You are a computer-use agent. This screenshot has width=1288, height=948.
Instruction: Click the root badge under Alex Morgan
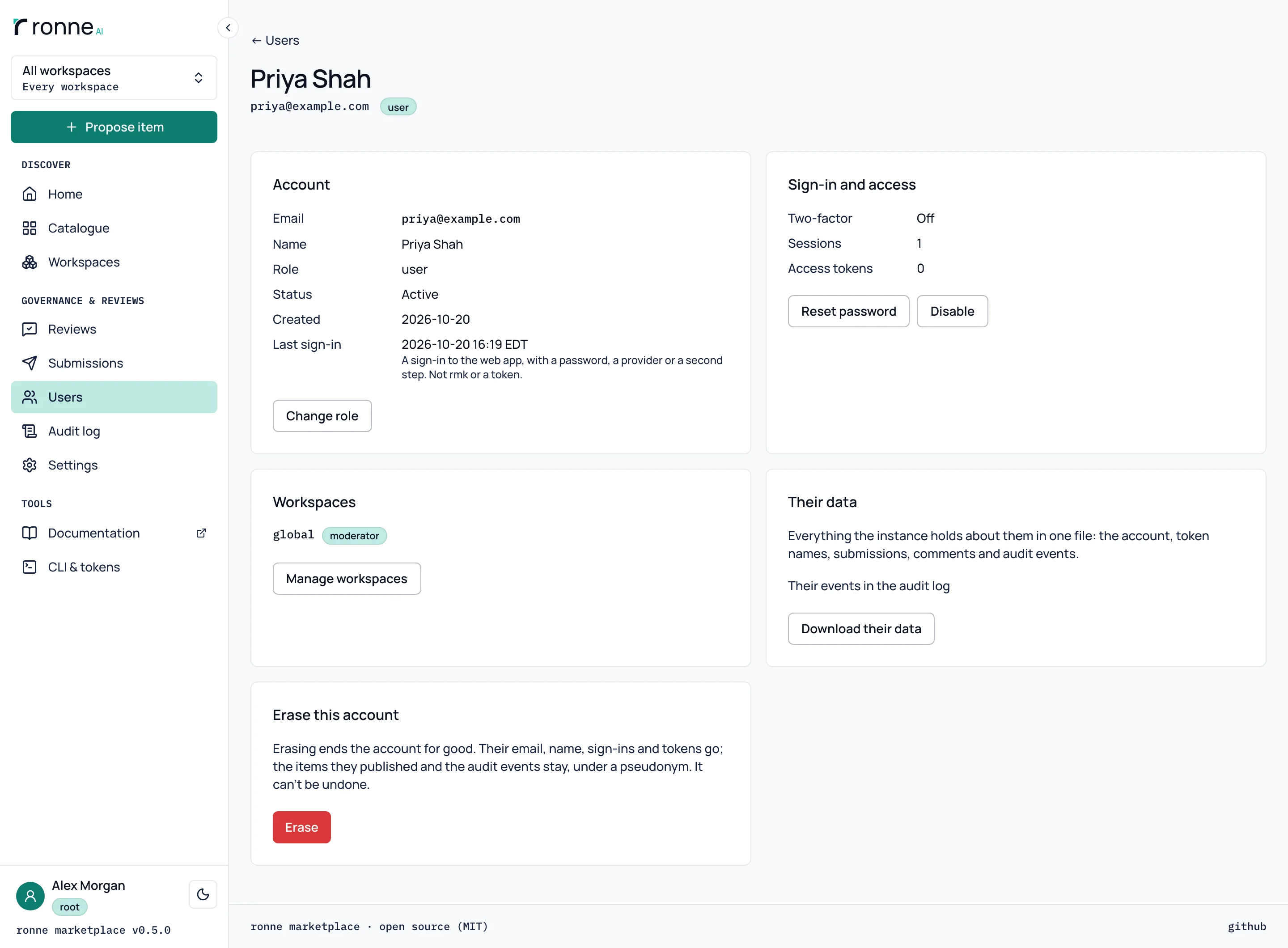point(69,907)
